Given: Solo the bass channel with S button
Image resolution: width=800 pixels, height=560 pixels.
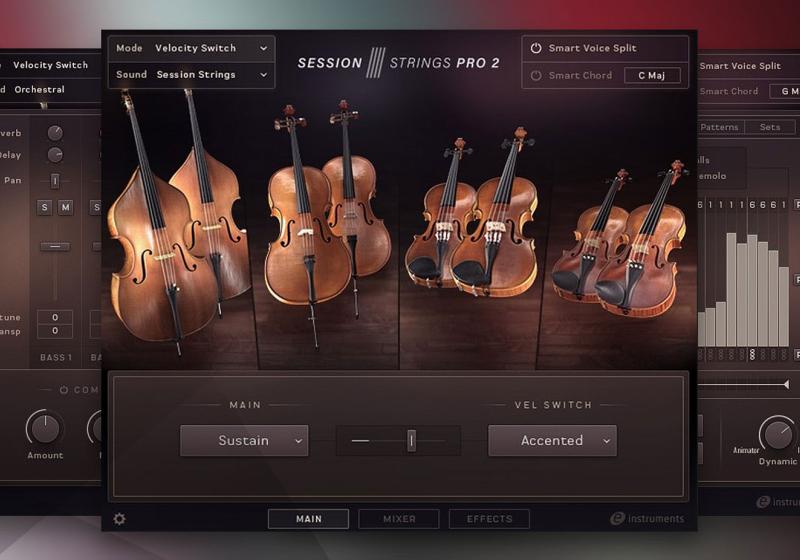Looking at the screenshot, I should (x=44, y=207).
